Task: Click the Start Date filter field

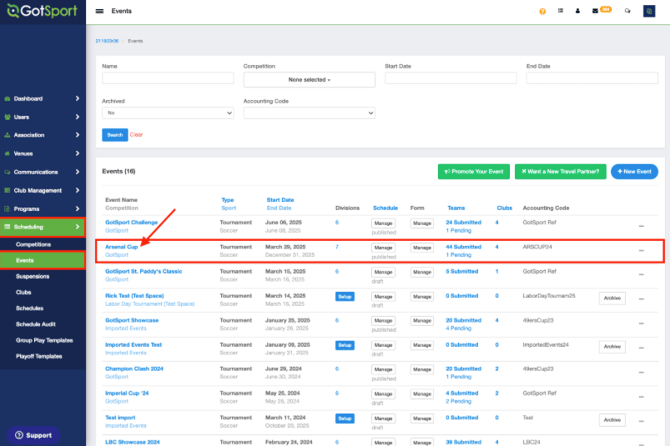Action: pos(451,78)
